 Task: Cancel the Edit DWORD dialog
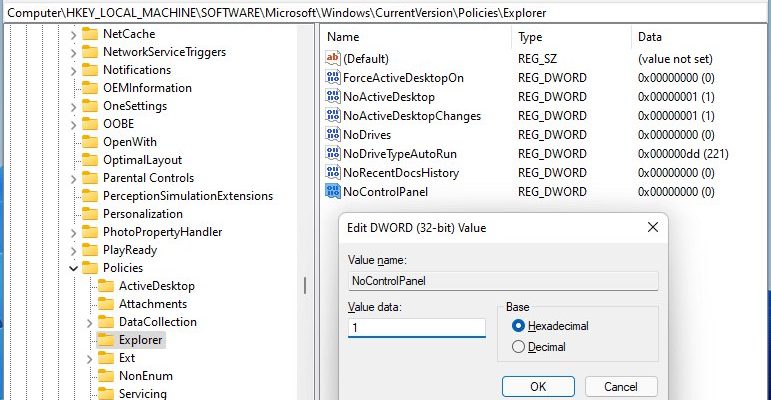coord(621,387)
